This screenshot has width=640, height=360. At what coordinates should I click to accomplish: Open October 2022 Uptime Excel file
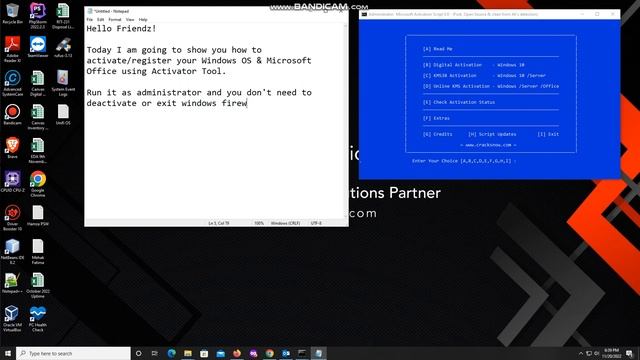coord(38,285)
